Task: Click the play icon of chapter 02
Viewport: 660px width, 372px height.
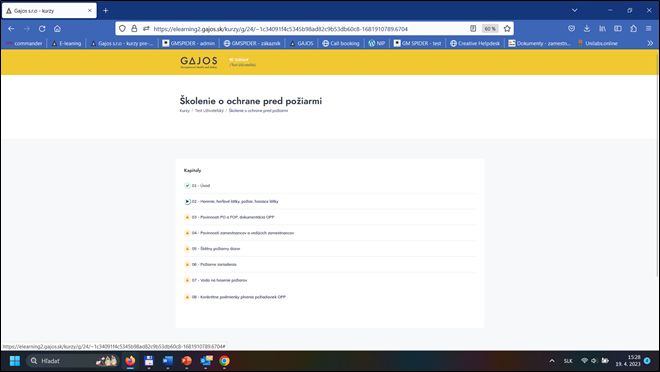Action: pos(187,202)
